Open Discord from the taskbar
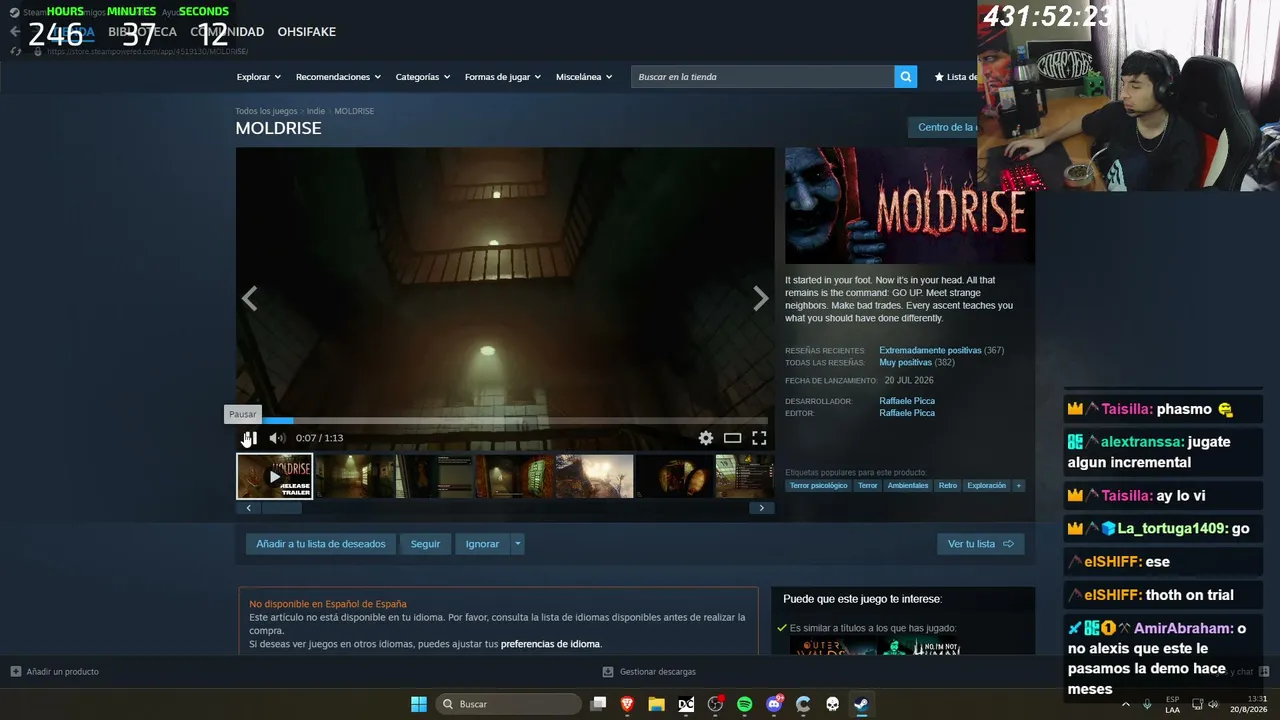 click(774, 704)
